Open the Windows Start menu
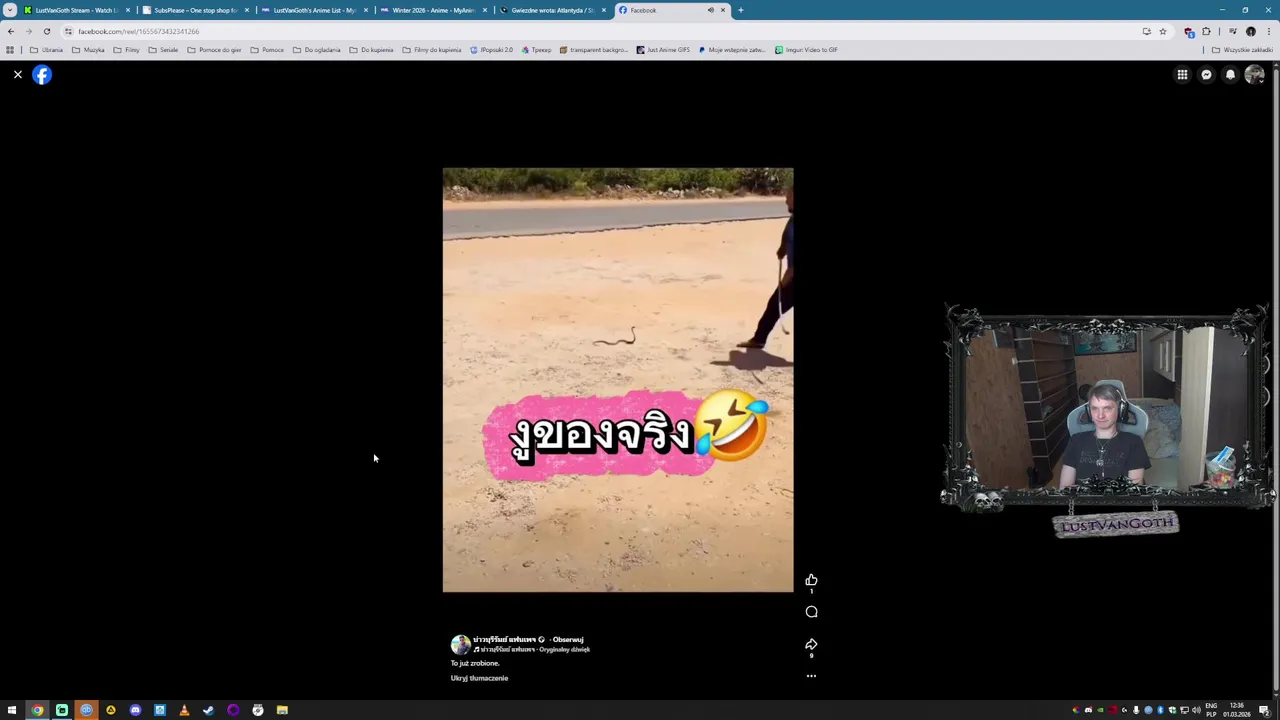 tap(12, 710)
